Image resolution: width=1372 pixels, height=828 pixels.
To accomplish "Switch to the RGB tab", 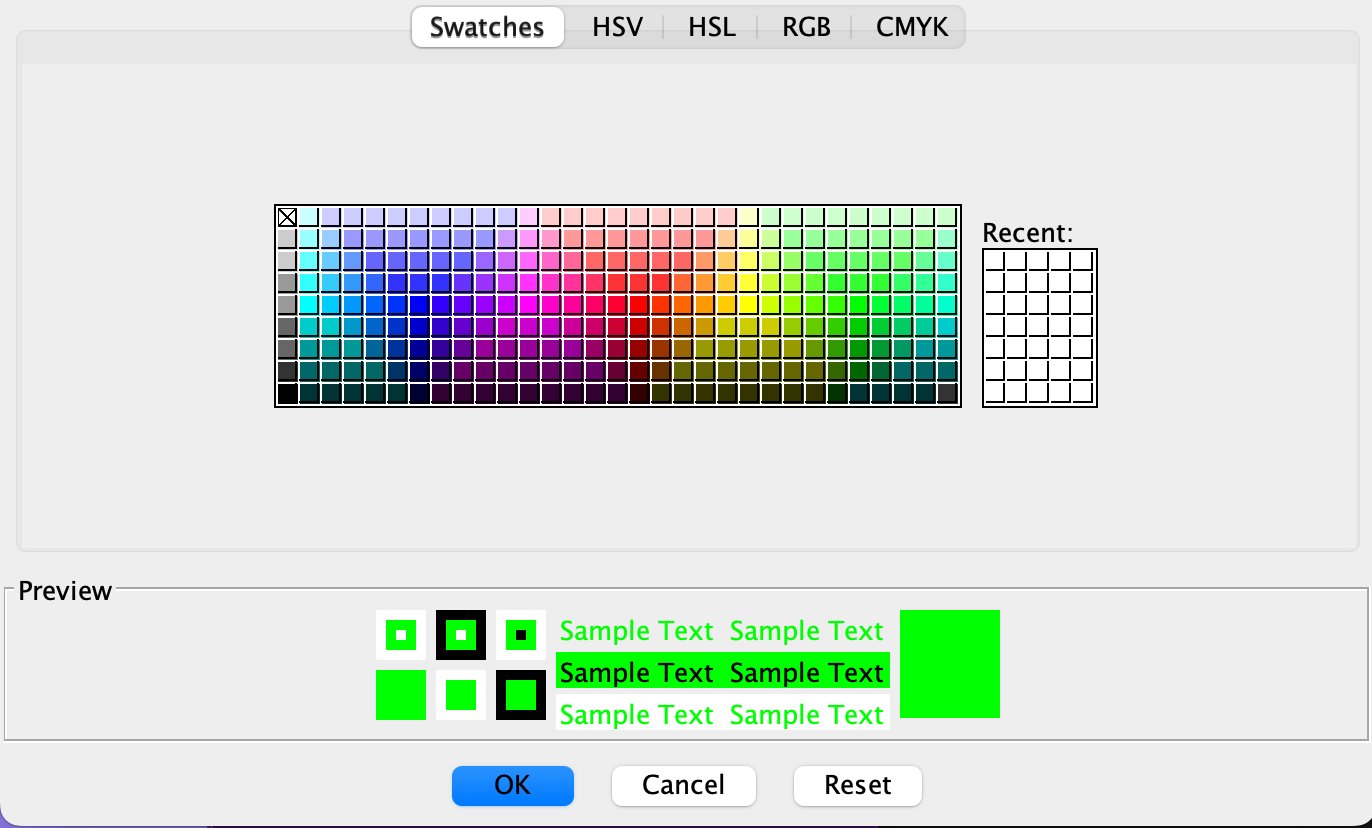I will (x=805, y=27).
